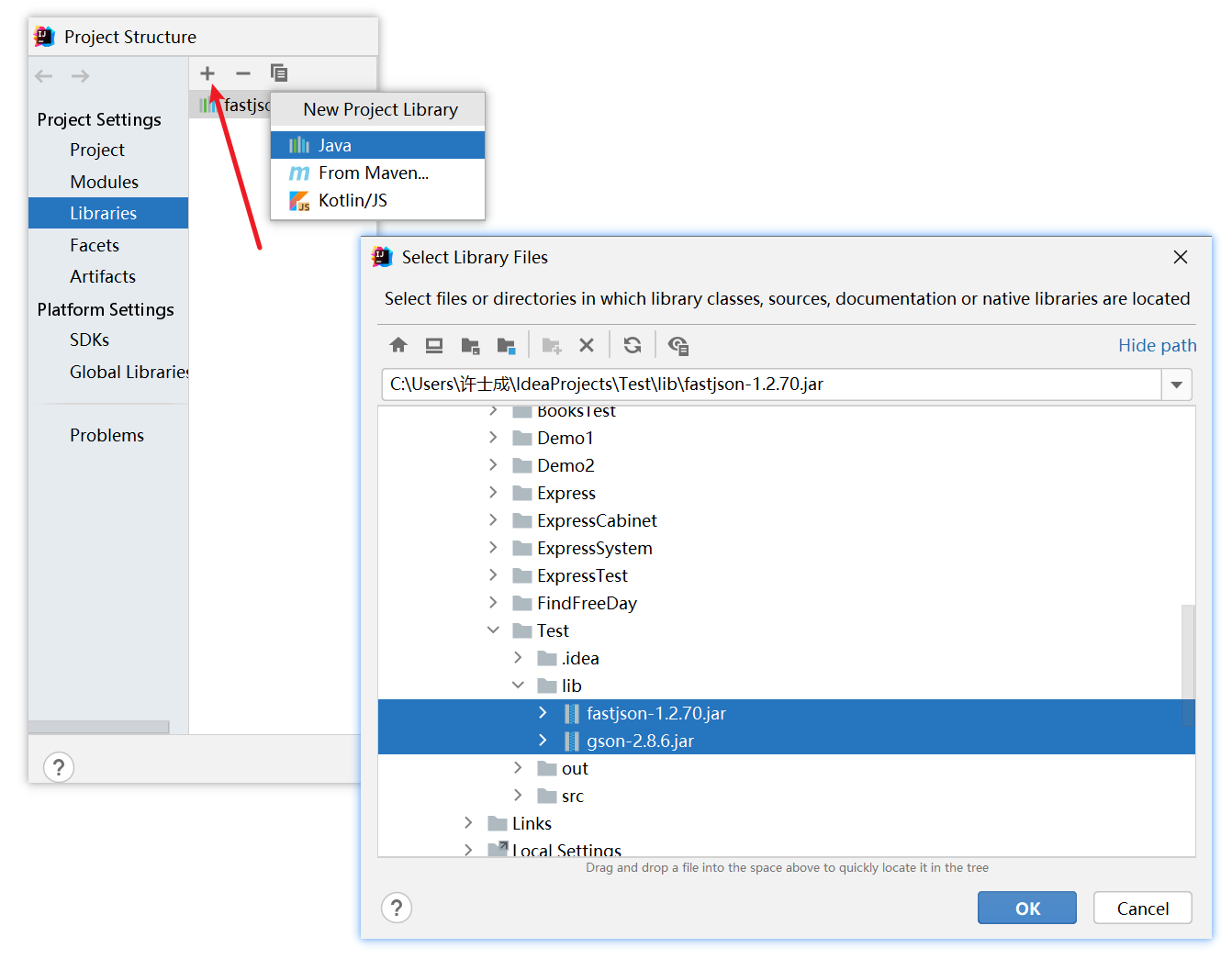Expand the Demo1 folder
Screen dimensions: 1232x970
pyautogui.click(x=493, y=438)
